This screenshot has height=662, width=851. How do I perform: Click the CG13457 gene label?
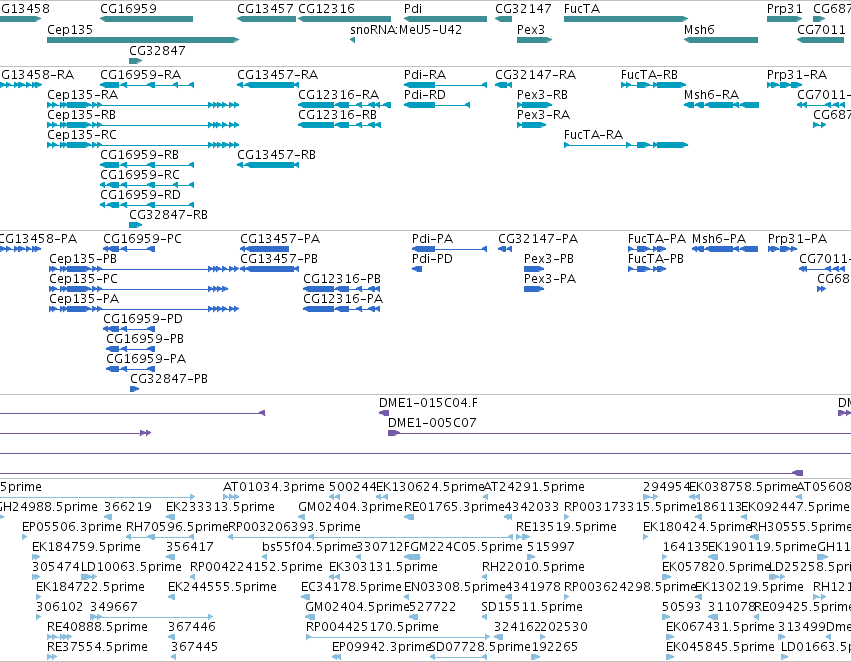tap(265, 9)
